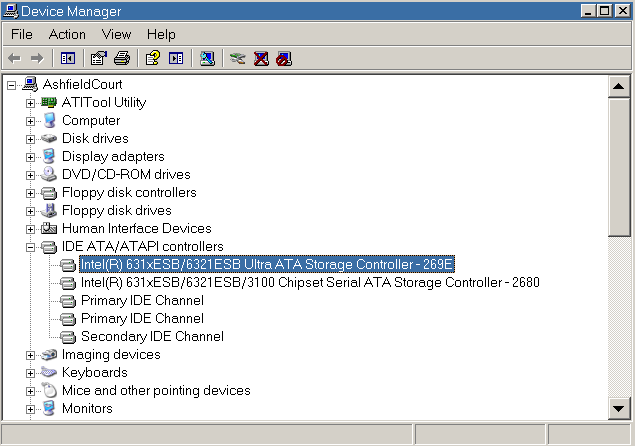Expand the Display adapters node

(x=30, y=157)
